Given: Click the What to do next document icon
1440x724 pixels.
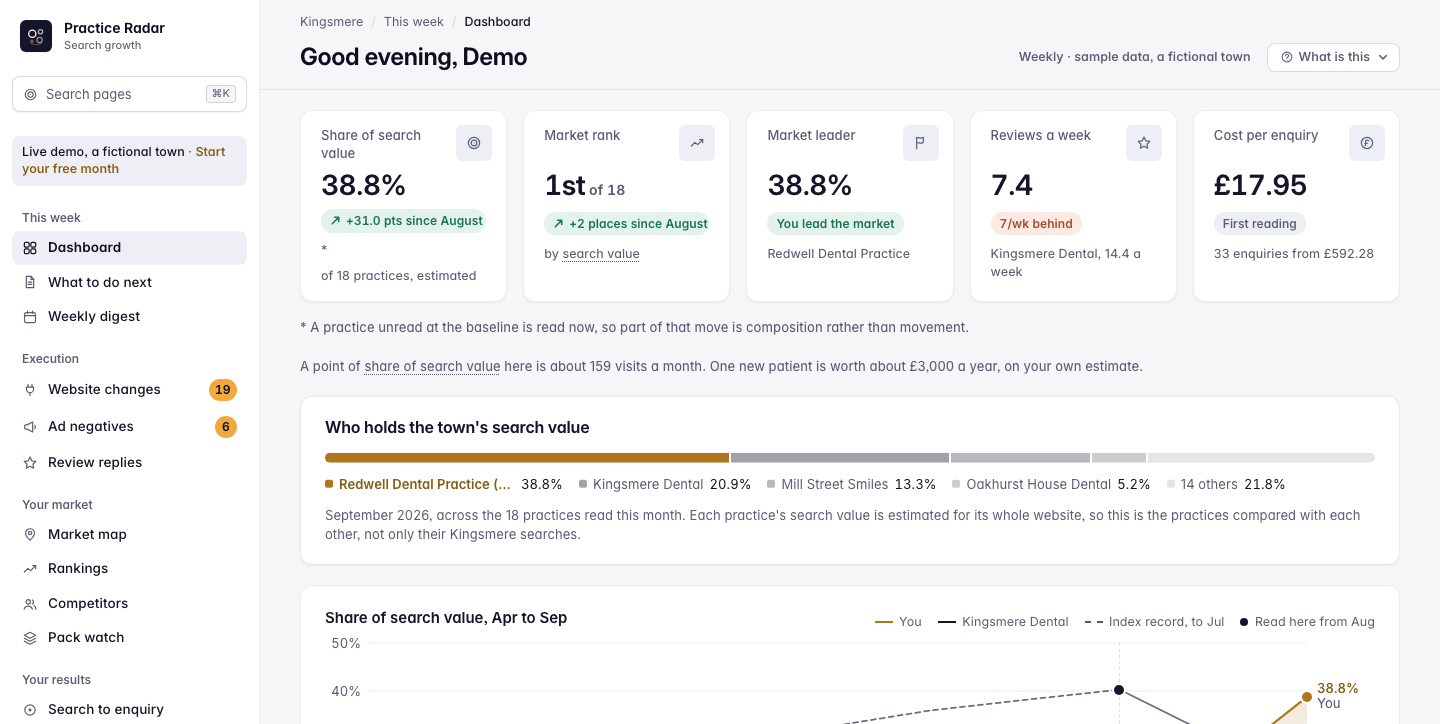Looking at the screenshot, I should point(30,282).
